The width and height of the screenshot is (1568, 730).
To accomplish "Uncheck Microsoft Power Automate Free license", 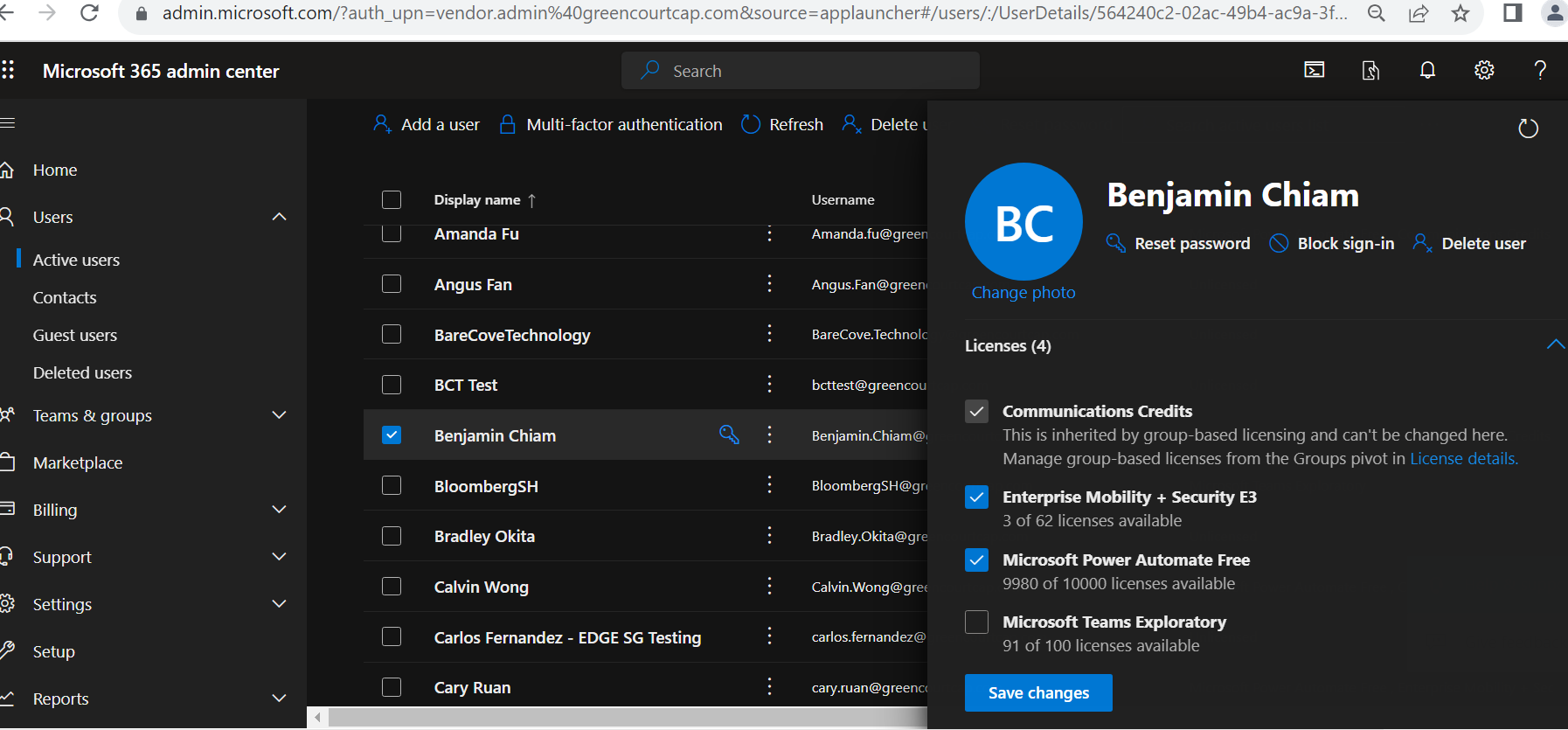I will pos(976,560).
